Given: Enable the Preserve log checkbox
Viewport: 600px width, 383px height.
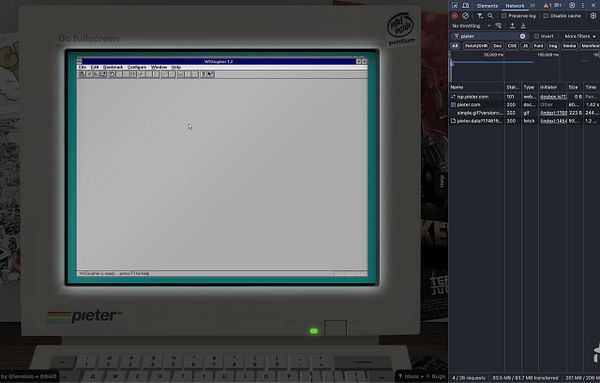Looking at the screenshot, I should tap(504, 16).
